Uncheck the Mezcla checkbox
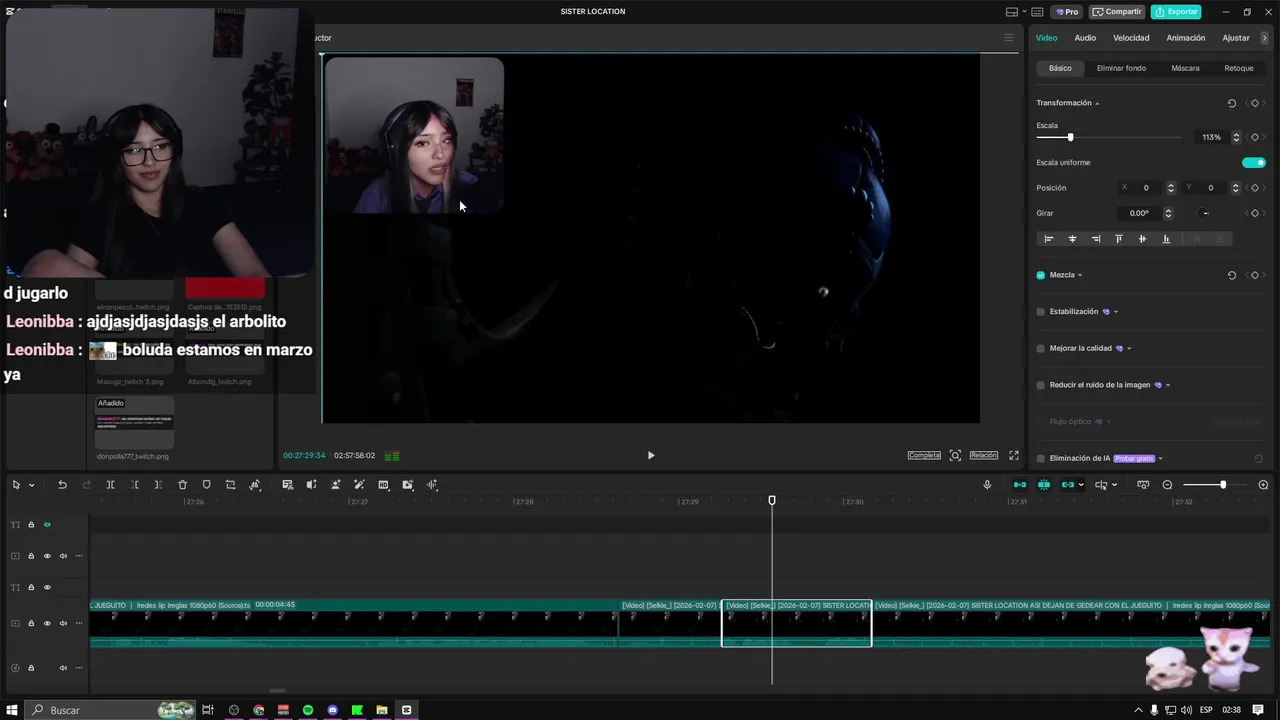This screenshot has height=720, width=1280. (x=1041, y=275)
